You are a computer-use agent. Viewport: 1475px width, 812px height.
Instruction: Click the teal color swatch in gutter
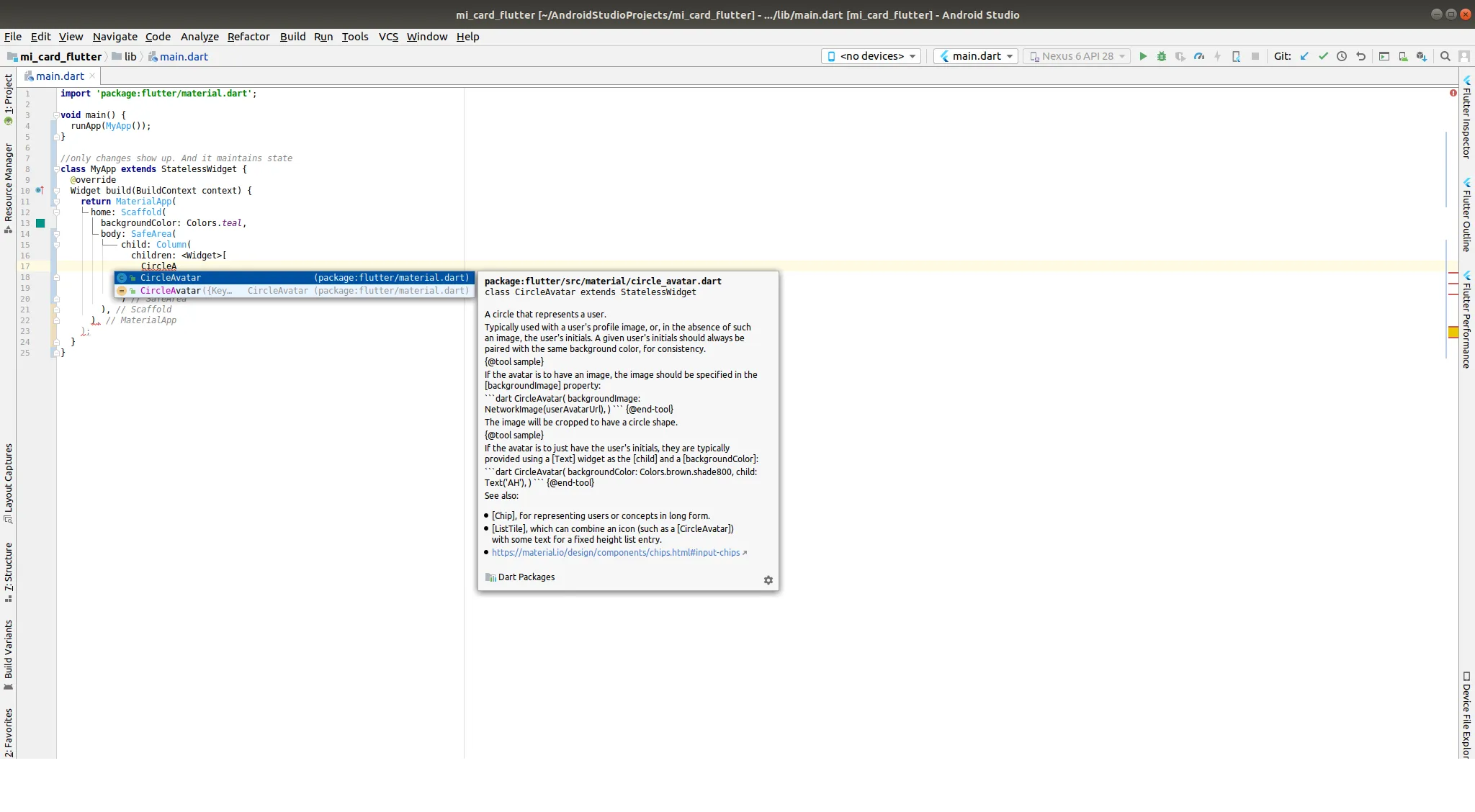40,223
